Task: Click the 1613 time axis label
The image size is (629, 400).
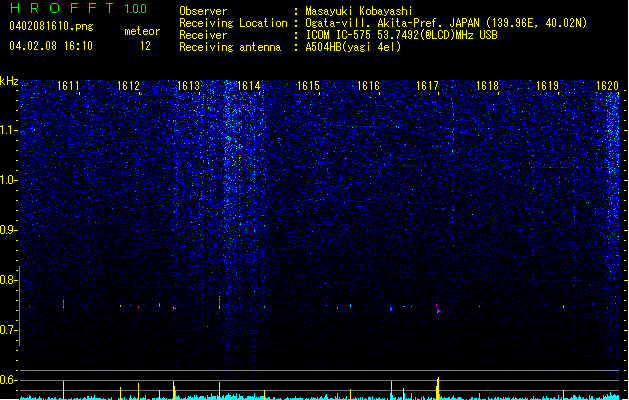Action: pos(189,86)
